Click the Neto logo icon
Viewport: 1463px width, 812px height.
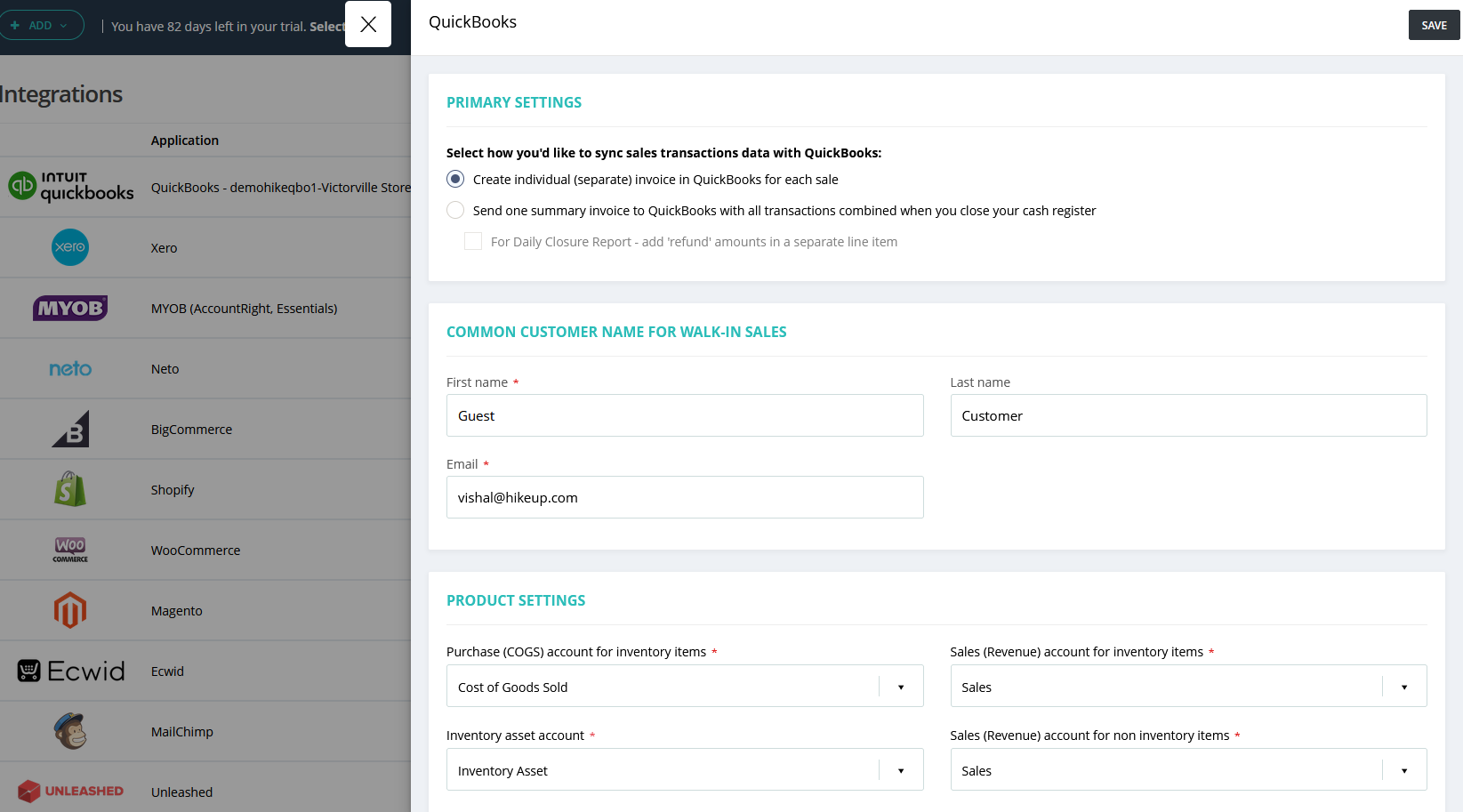[70, 368]
